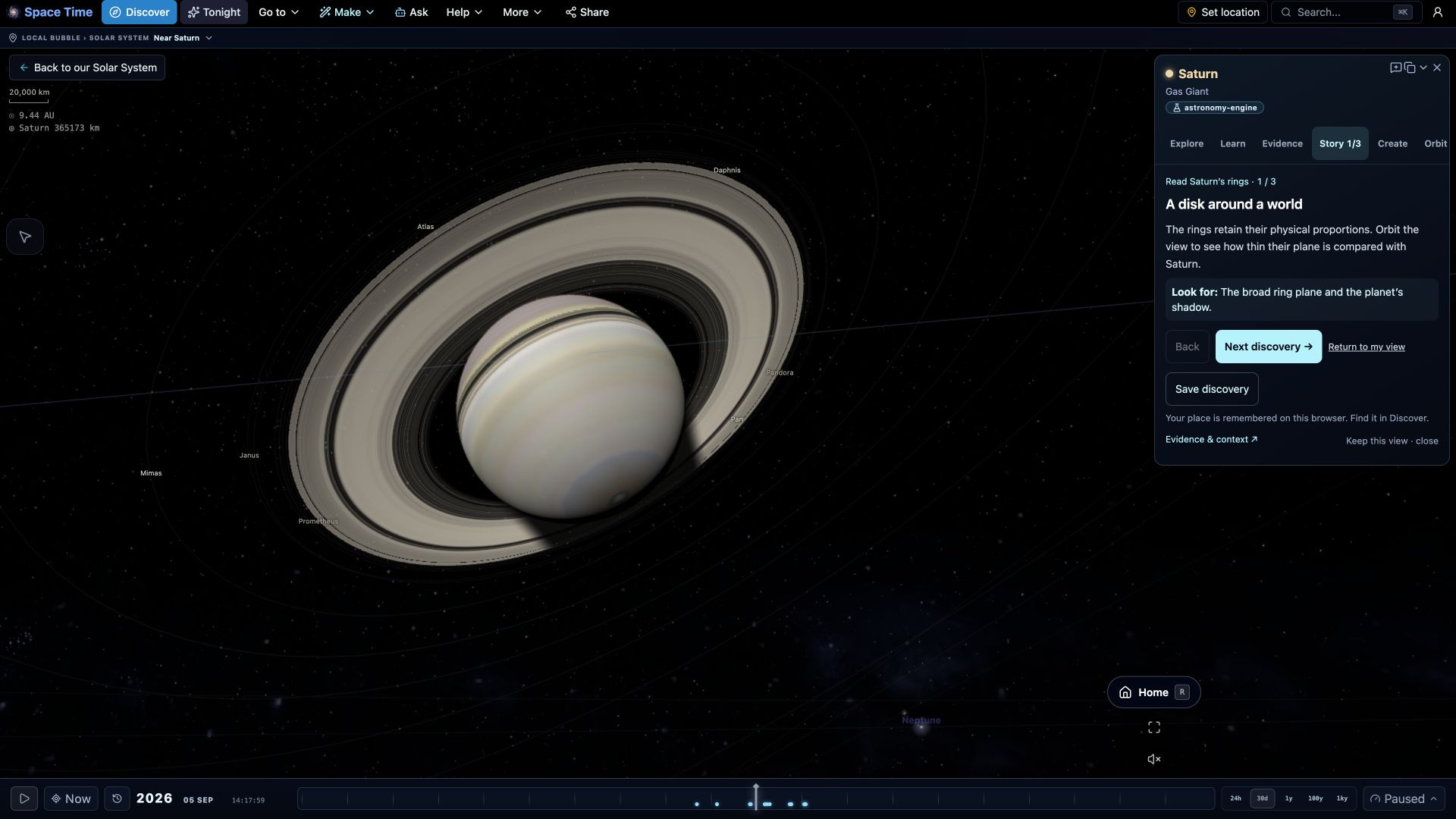
Task: Click the astronomy-engine source badge
Action: click(x=1214, y=108)
